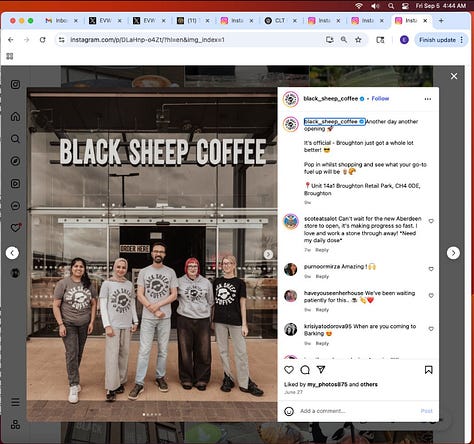Open Messenger direct messages icon
This screenshot has width=474, height=444.
point(15,206)
